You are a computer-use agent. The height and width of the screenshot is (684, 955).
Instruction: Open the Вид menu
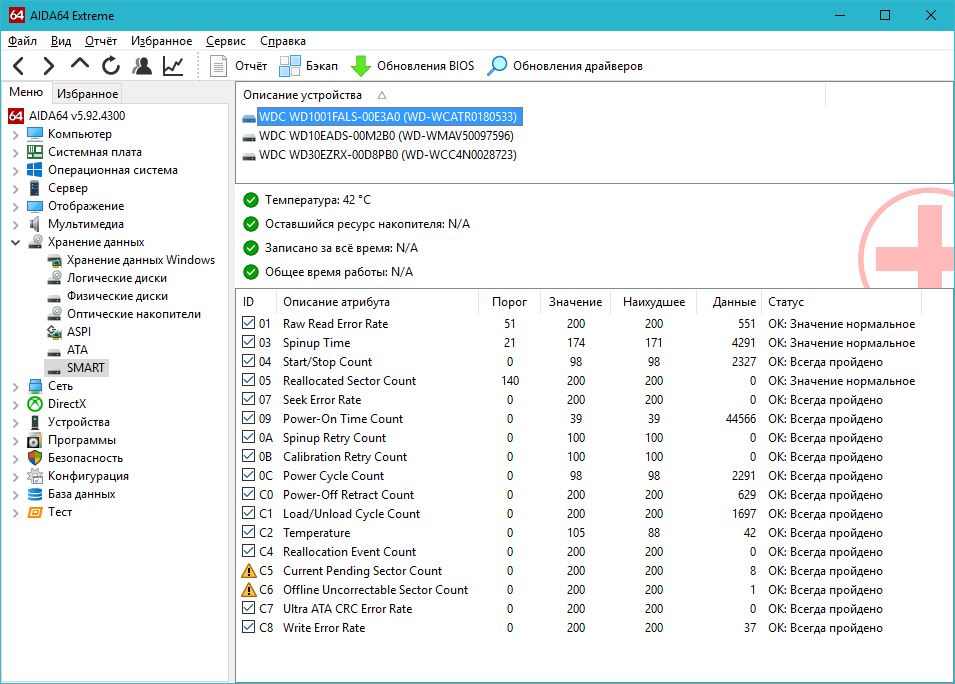point(61,41)
